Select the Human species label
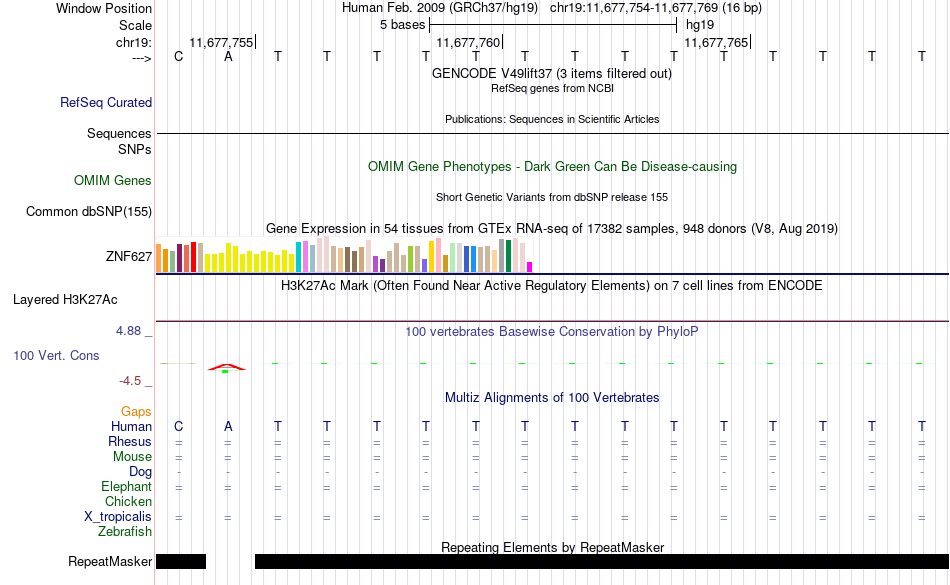The width and height of the screenshot is (950, 585). tap(131, 426)
